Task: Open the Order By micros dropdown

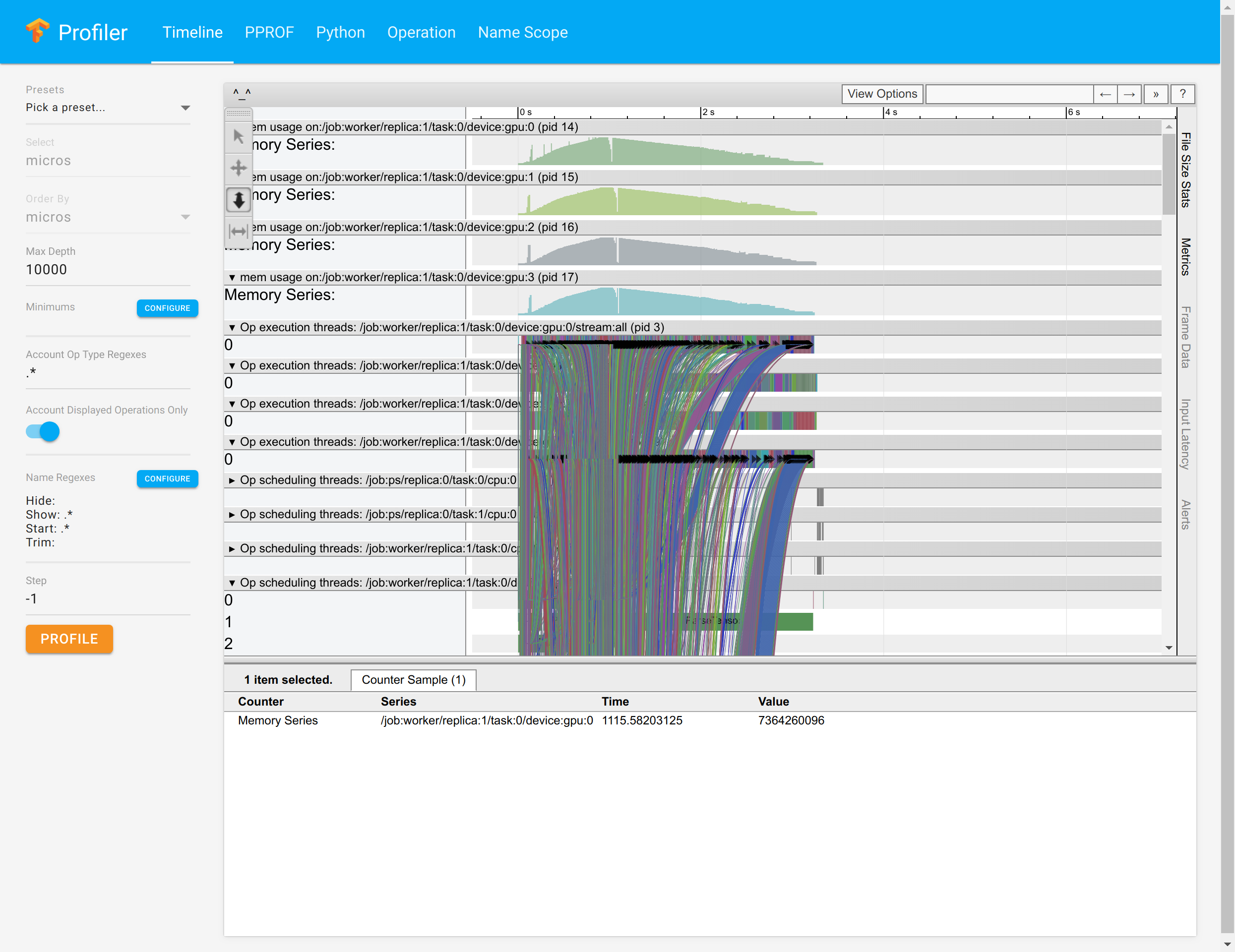Action: click(x=108, y=217)
